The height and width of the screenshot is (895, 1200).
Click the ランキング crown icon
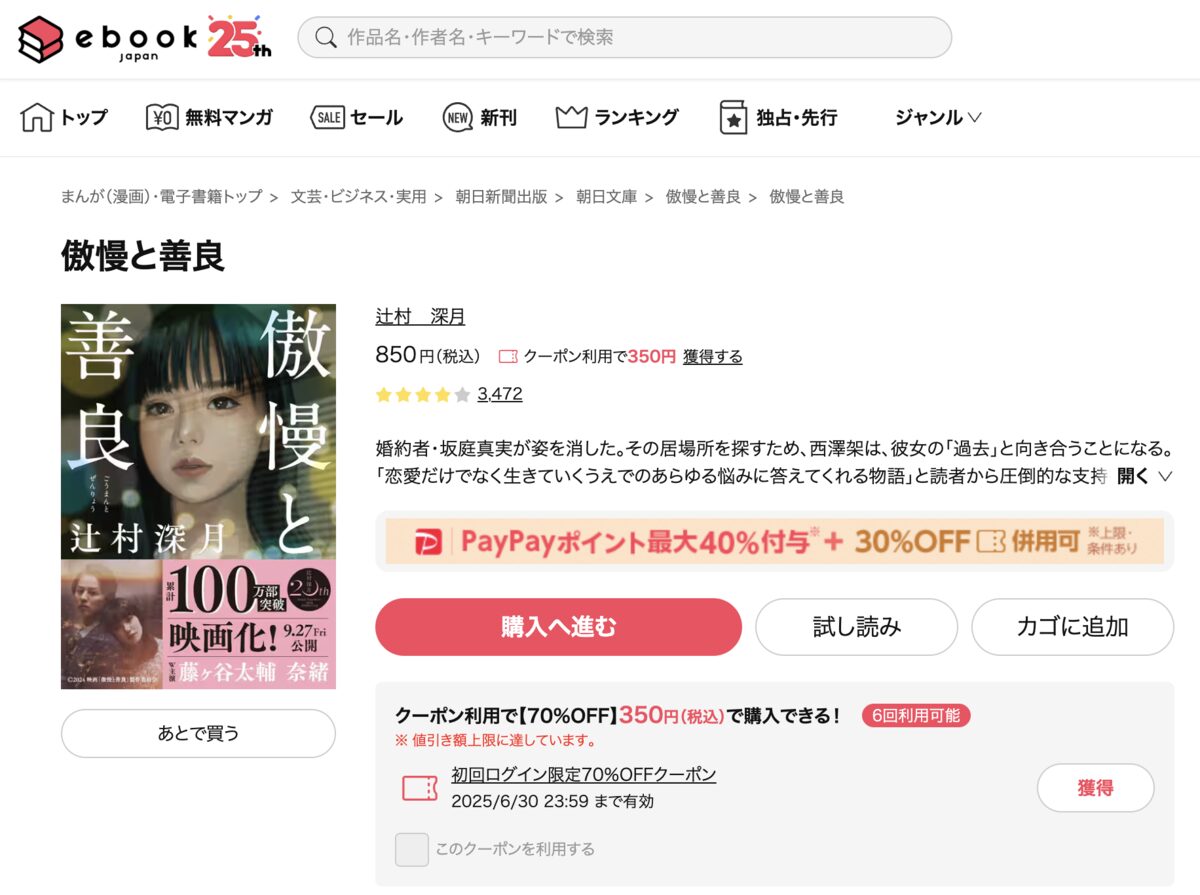pyautogui.click(x=571, y=117)
